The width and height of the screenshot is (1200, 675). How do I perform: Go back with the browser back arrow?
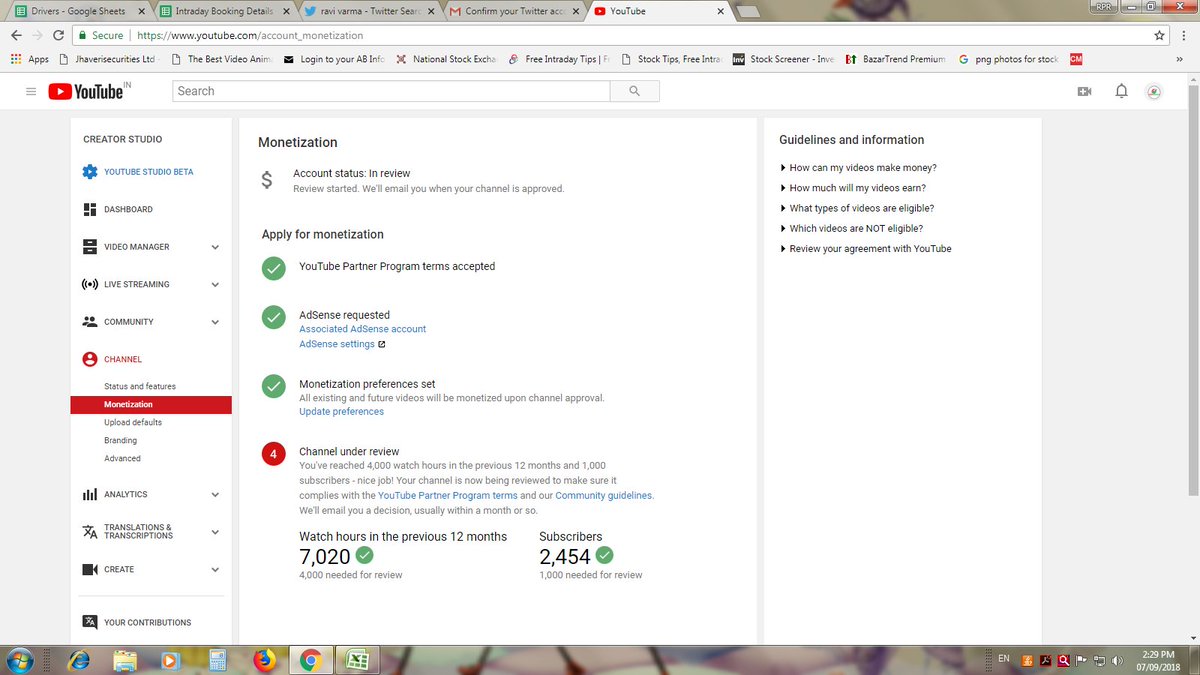[x=17, y=35]
